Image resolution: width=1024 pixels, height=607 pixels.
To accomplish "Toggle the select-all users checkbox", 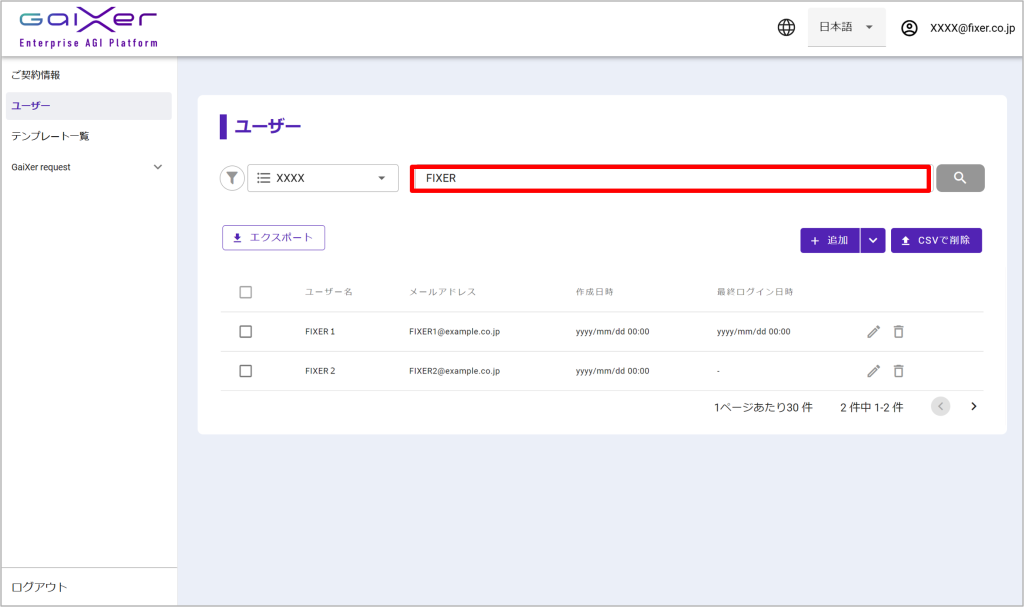I will coord(246,292).
